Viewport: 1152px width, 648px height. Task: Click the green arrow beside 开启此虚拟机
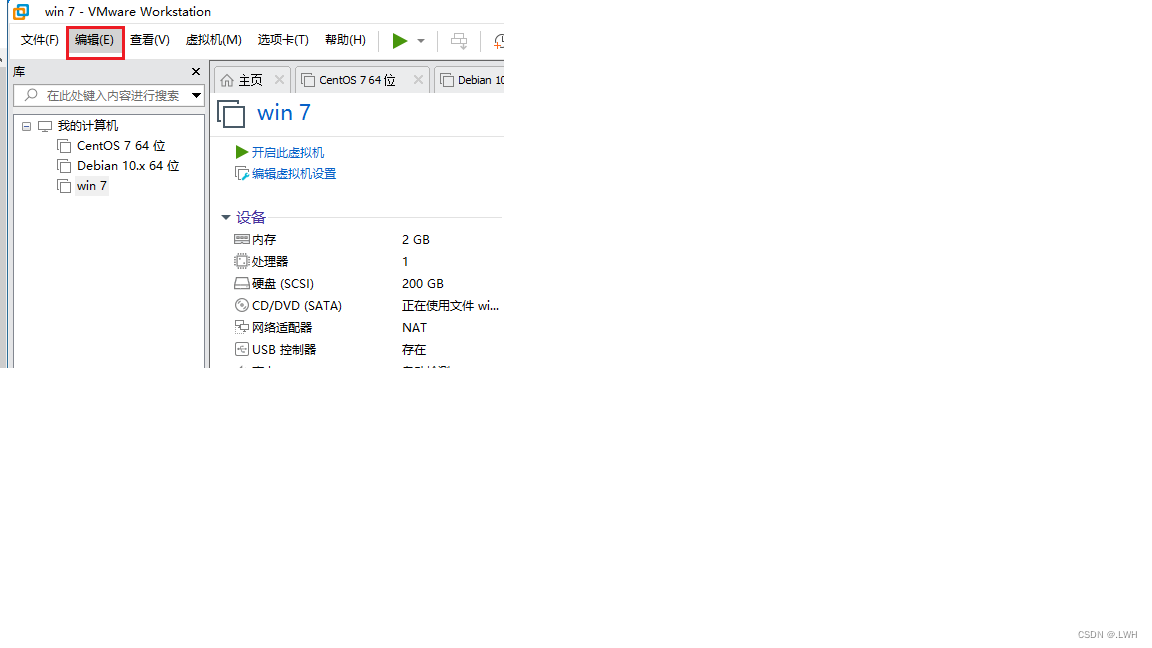(241, 152)
